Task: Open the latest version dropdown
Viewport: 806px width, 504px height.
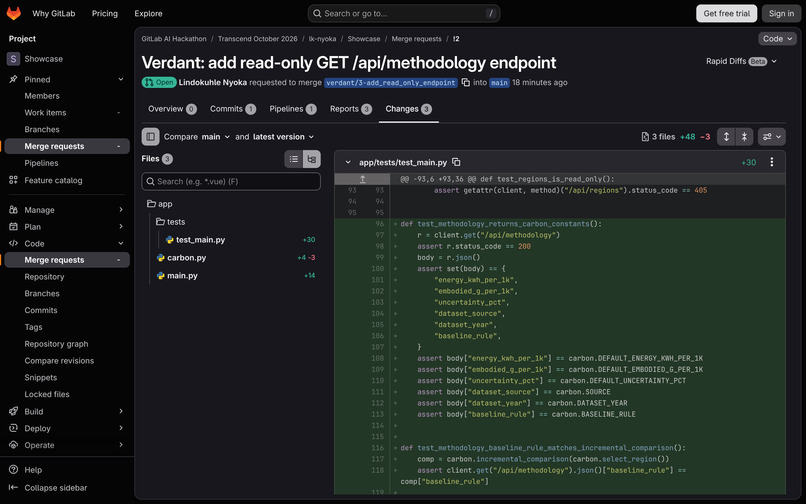Action: click(283, 137)
